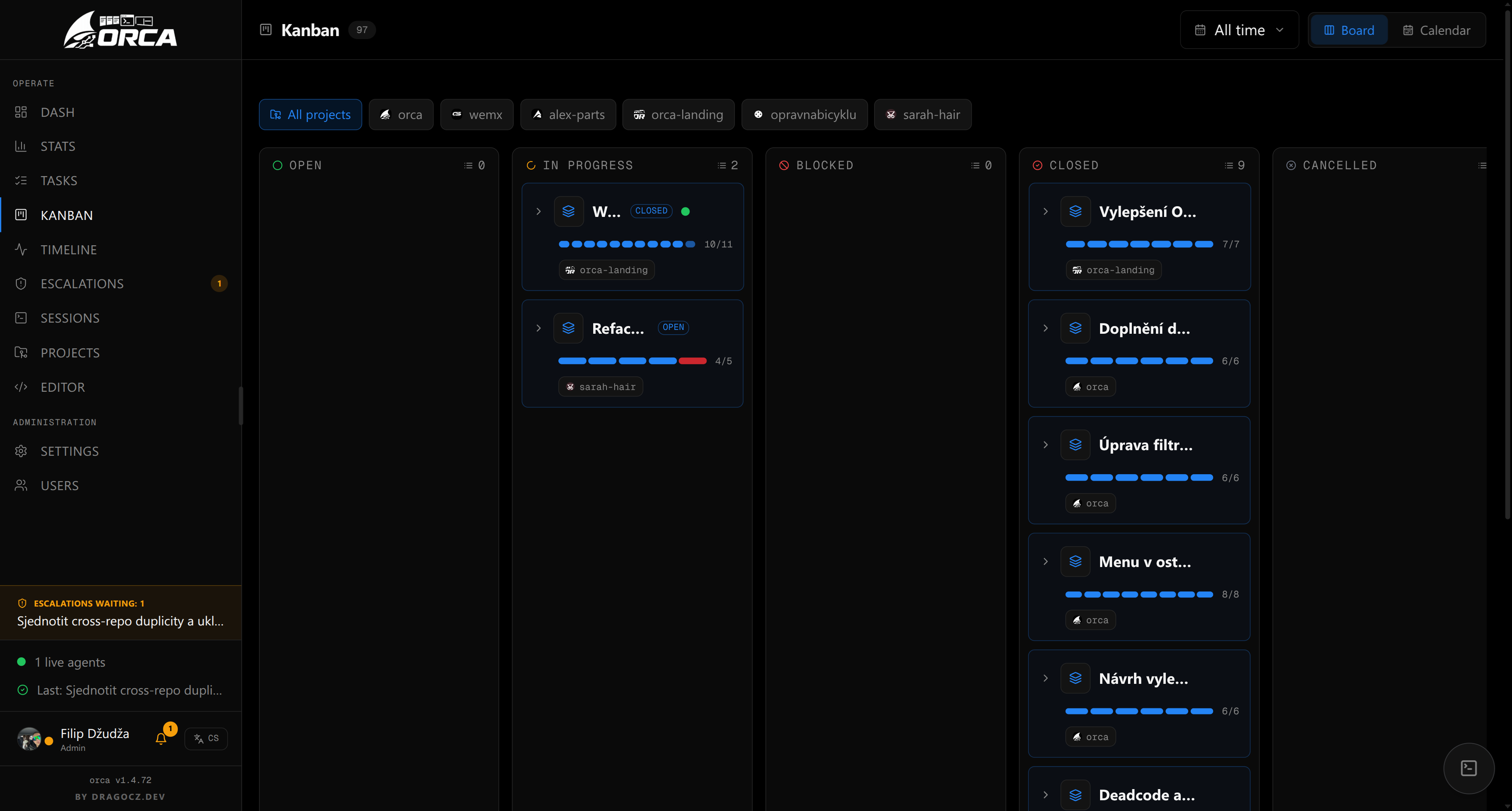Open the escalations waiting banner

point(121,613)
